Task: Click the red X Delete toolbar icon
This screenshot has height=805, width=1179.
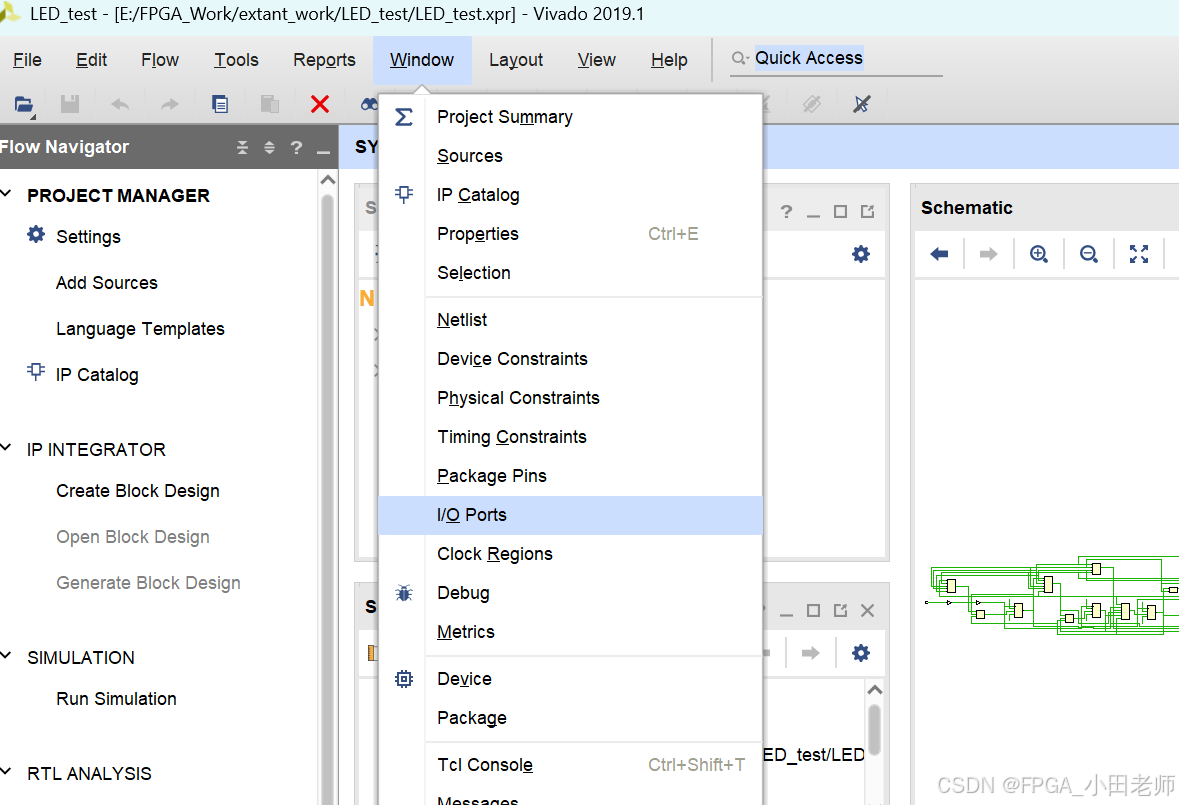Action: pos(320,104)
